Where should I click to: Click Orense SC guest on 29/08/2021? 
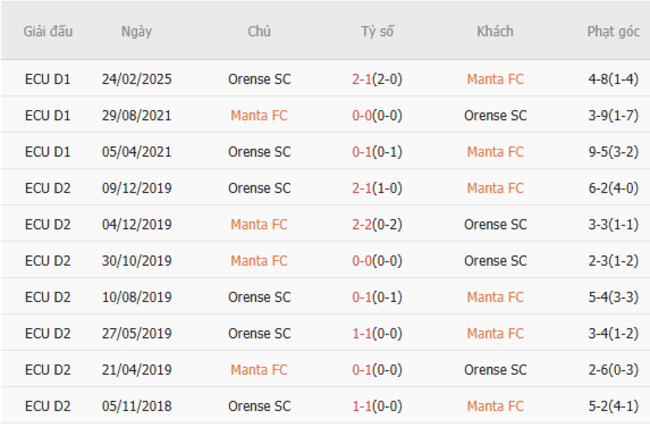coord(495,115)
